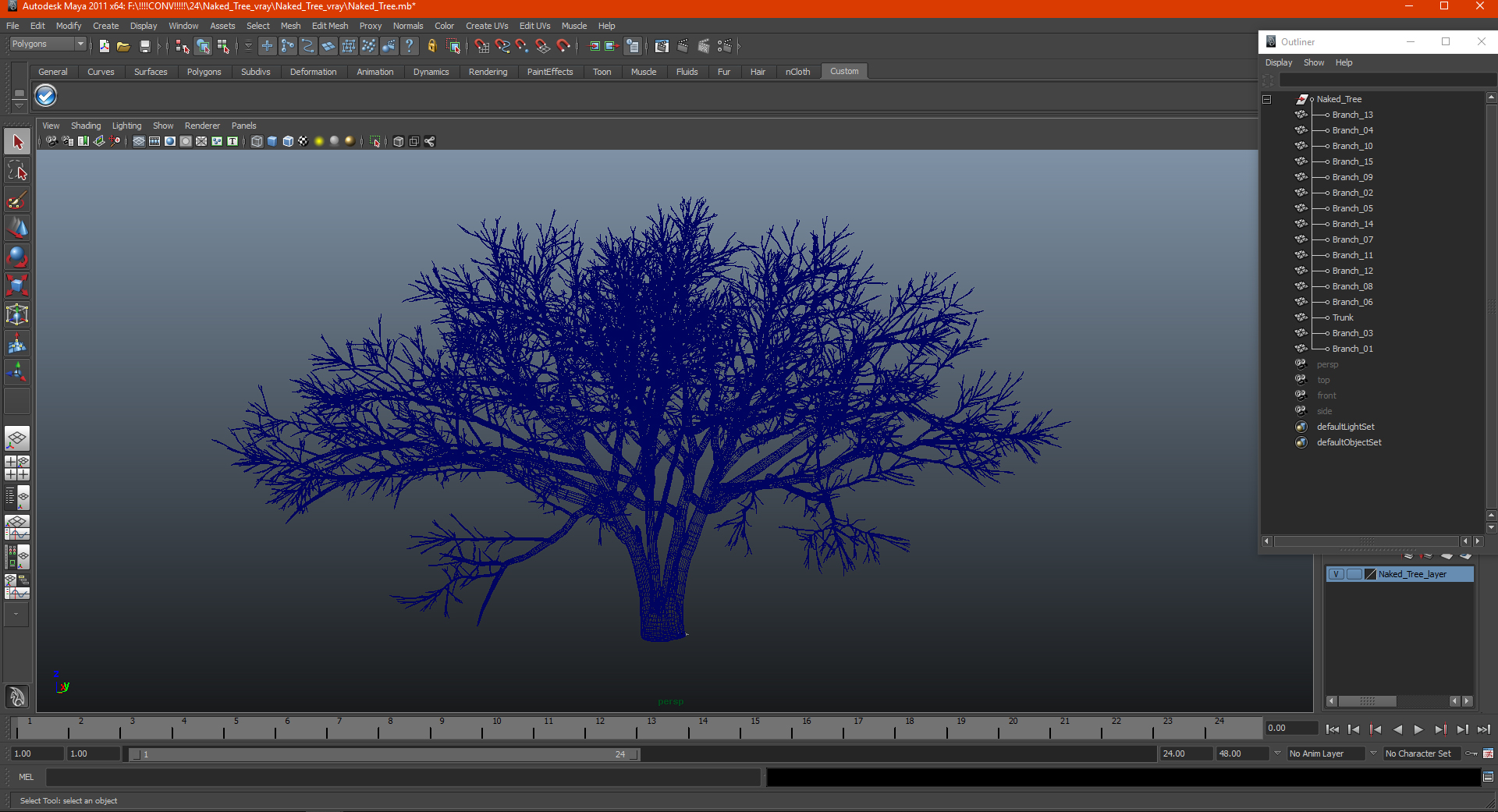Open the shelf options arrow menu
Image resolution: width=1498 pixels, height=812 pixels.
tap(19, 105)
